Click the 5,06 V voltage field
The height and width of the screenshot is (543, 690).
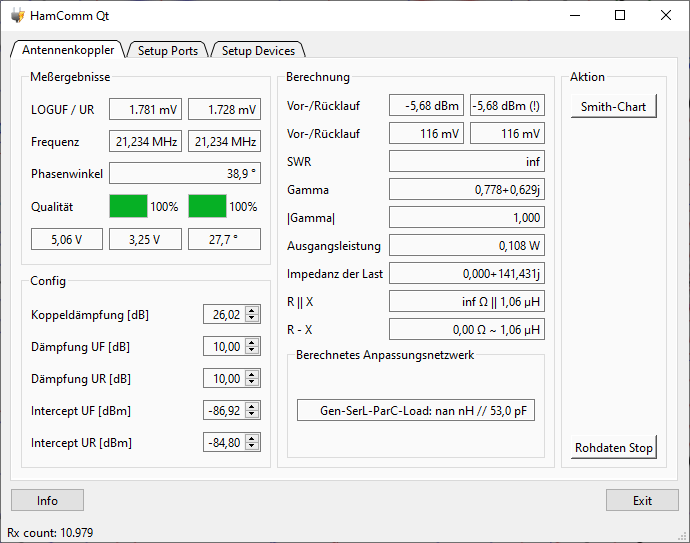coord(67,239)
